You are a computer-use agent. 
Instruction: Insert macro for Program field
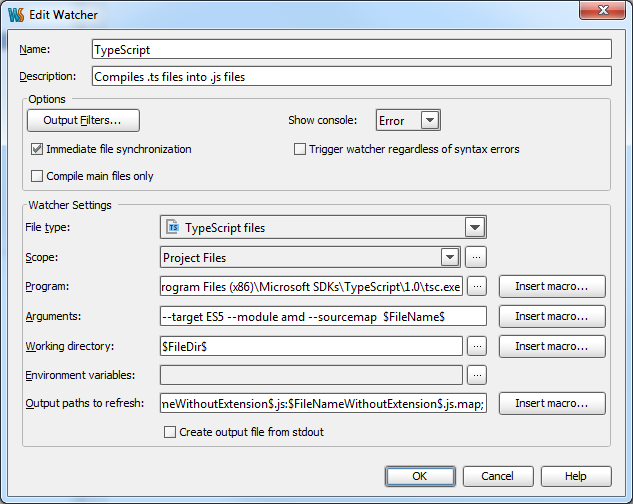(x=552, y=286)
